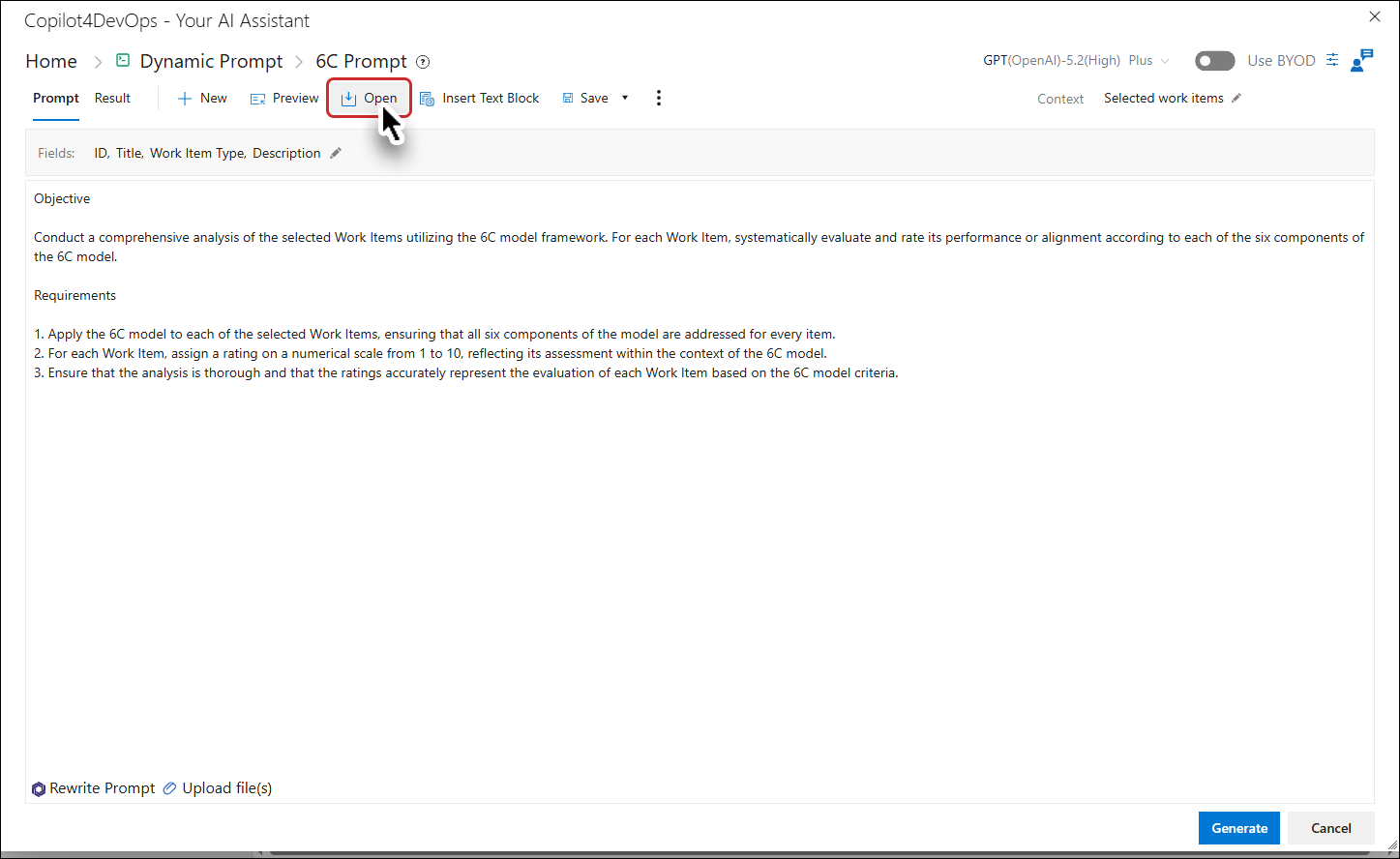The width and height of the screenshot is (1400, 859).
Task: Click the Cancel button
Action: pos(1331,828)
